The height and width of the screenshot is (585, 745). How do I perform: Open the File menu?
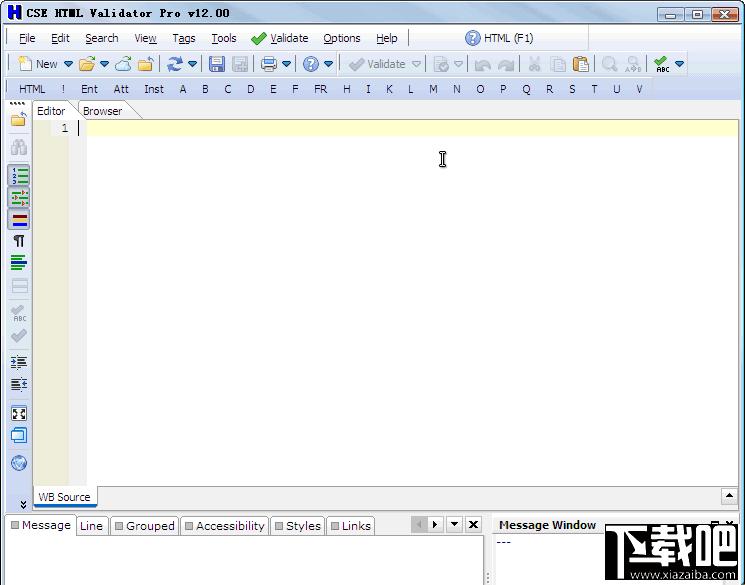tap(27, 38)
